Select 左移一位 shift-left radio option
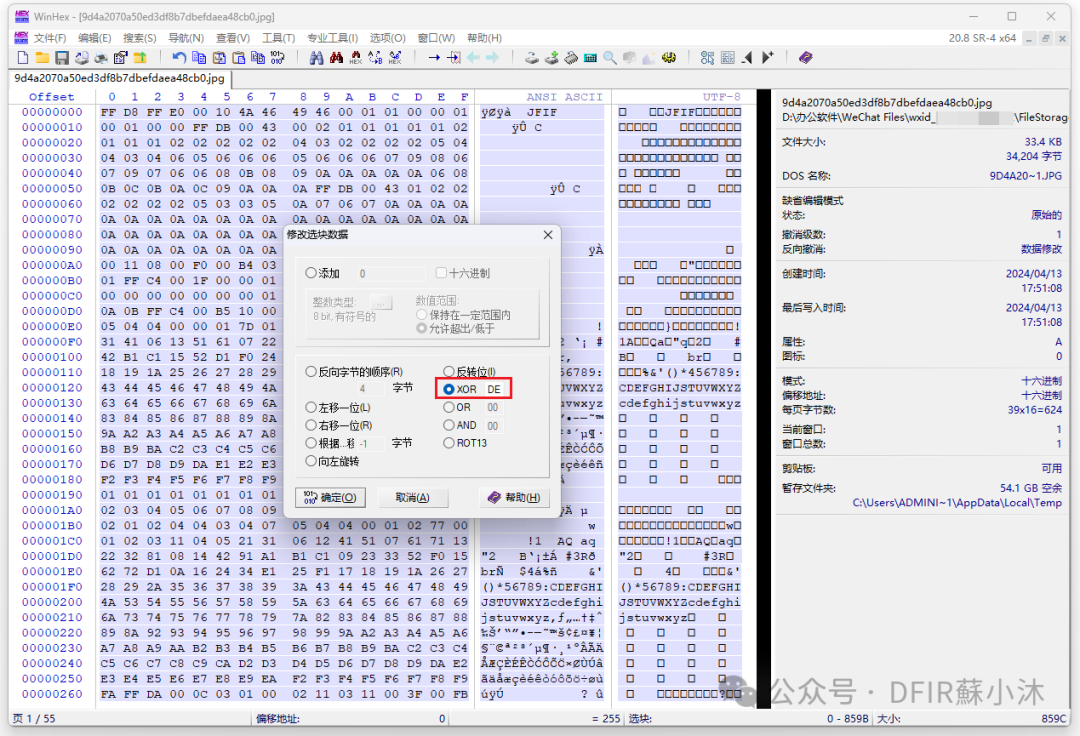Image resolution: width=1080 pixels, height=736 pixels. [x=311, y=408]
